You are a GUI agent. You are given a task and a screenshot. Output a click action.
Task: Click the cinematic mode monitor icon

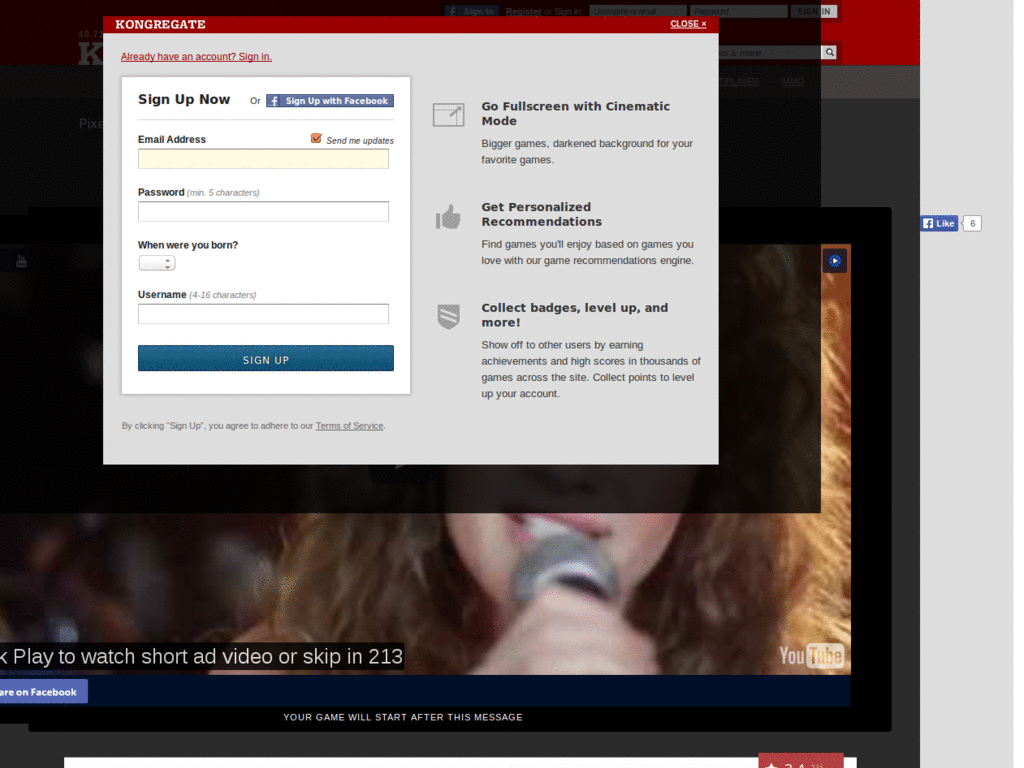448,114
